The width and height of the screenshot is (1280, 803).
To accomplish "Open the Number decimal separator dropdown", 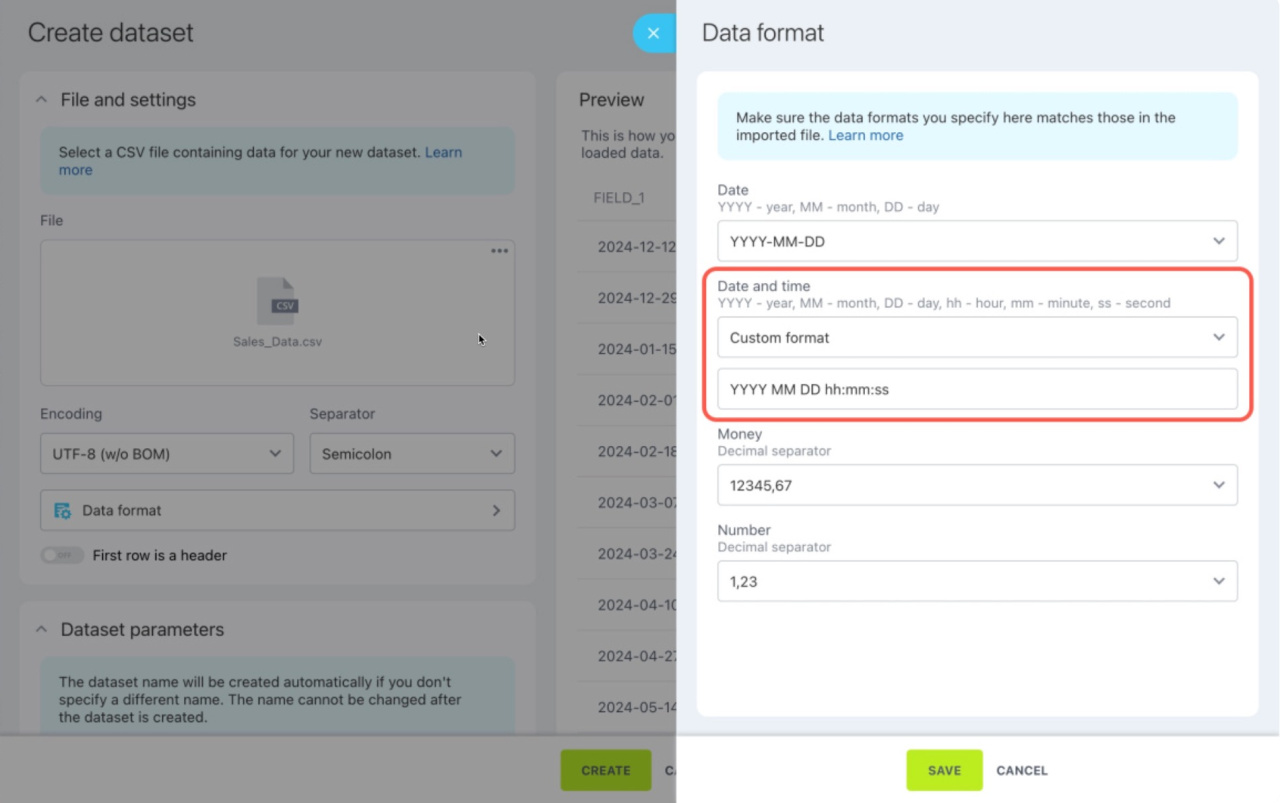I will 976,581.
